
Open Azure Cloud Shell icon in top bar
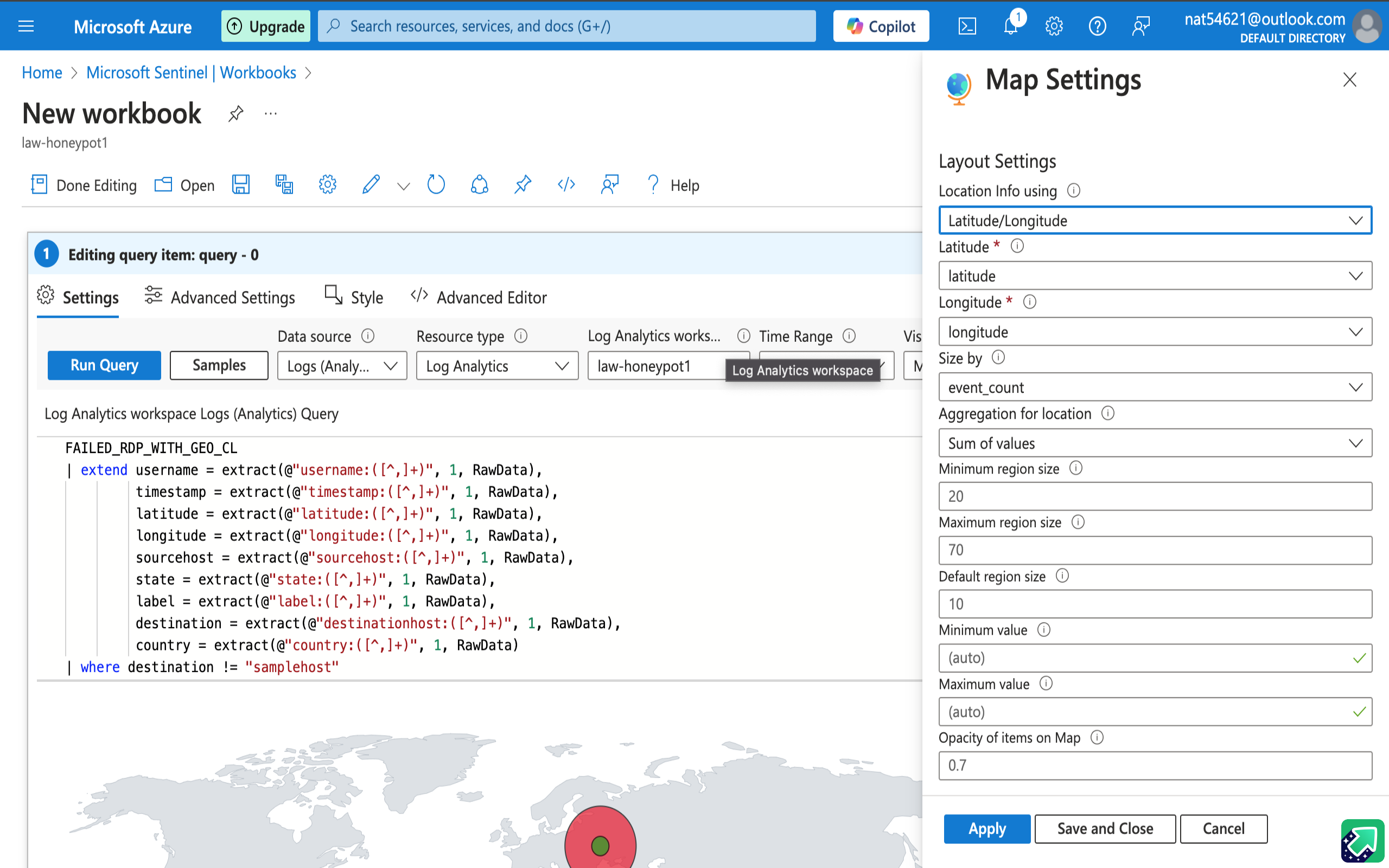point(967,27)
